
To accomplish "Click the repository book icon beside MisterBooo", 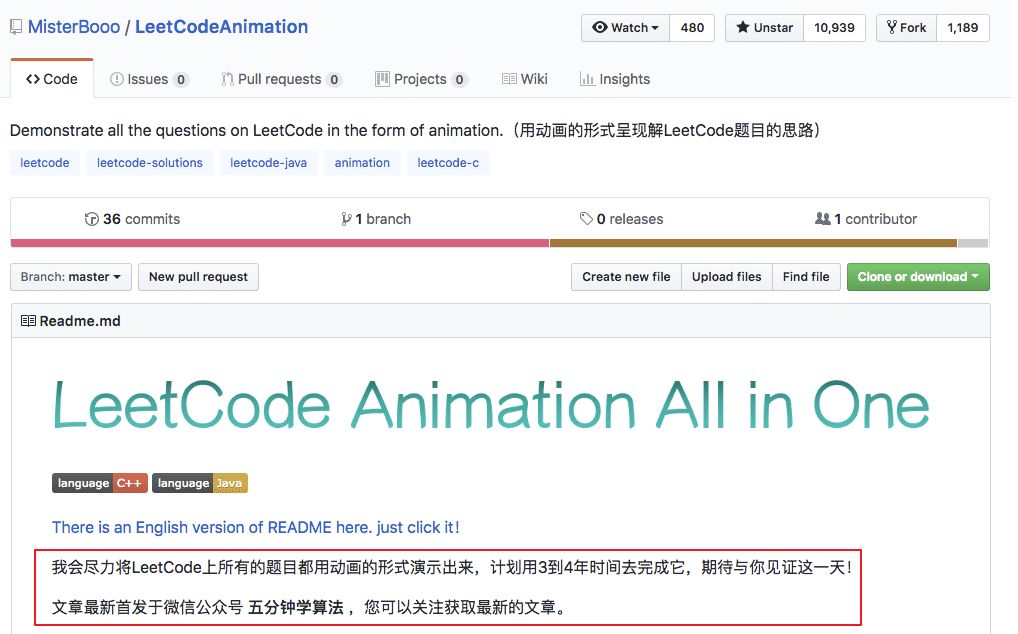I will [x=16, y=27].
